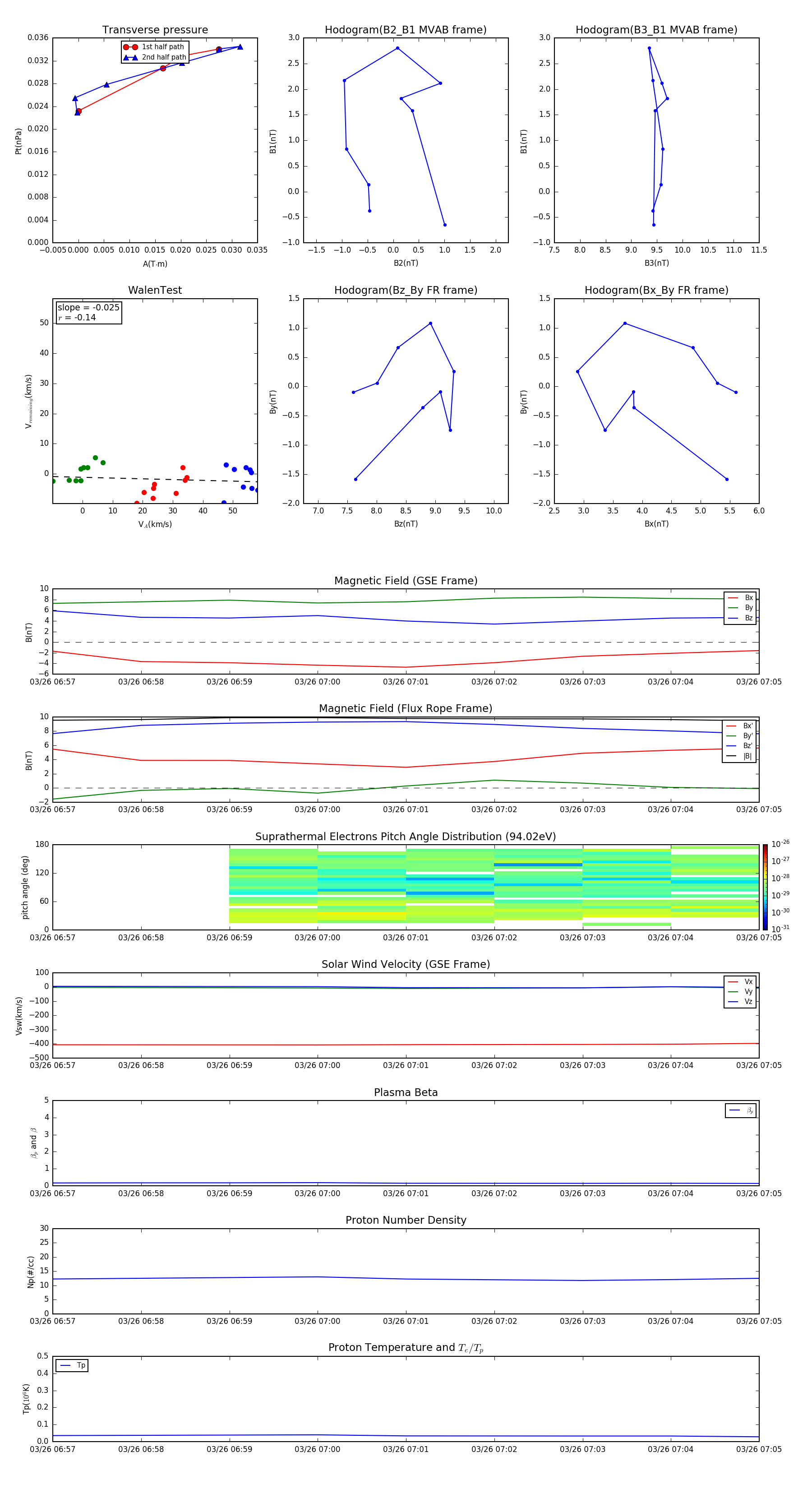Click the "Proton Number Density" title
This screenshot has height=1489, width=812.
pos(406,1220)
